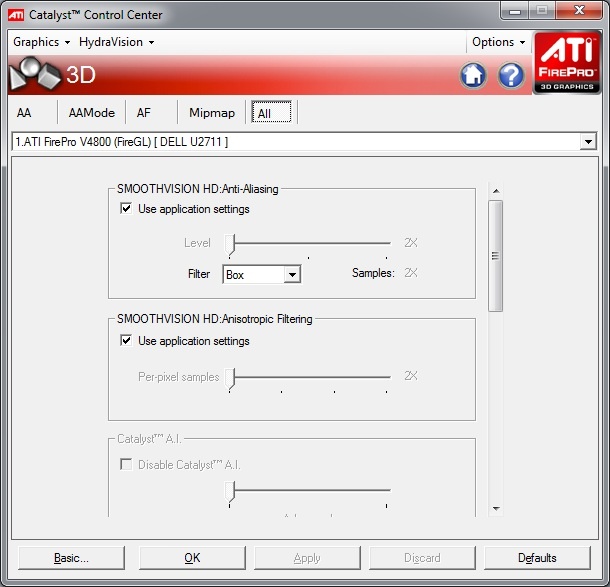This screenshot has height=587, width=610.
Task: Click the Basic... button
Action: 72,558
